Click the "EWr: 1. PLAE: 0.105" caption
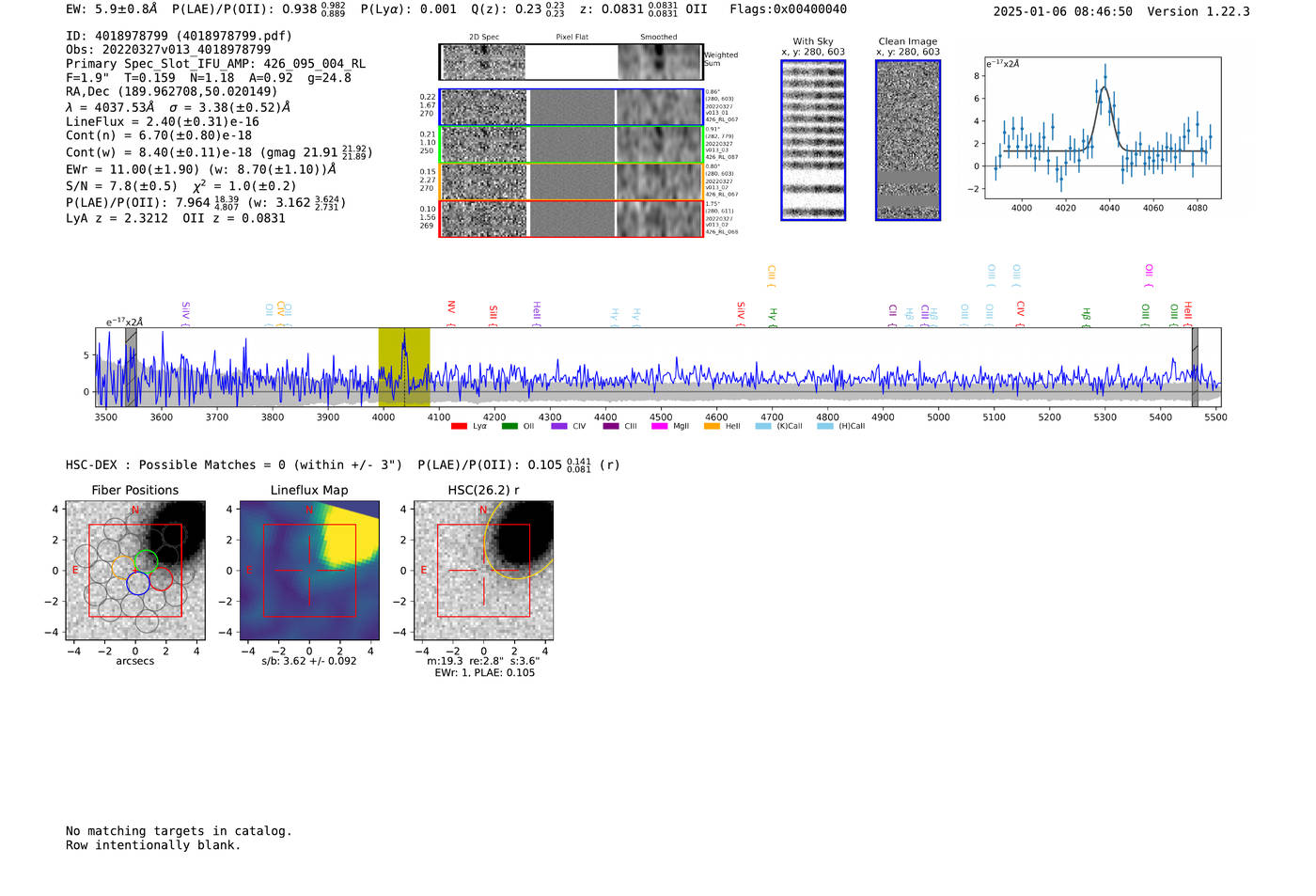 coord(484,673)
